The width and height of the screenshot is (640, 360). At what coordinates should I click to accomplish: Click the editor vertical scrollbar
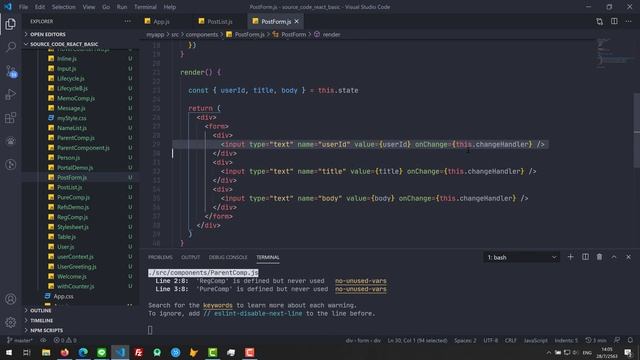tap(637, 130)
